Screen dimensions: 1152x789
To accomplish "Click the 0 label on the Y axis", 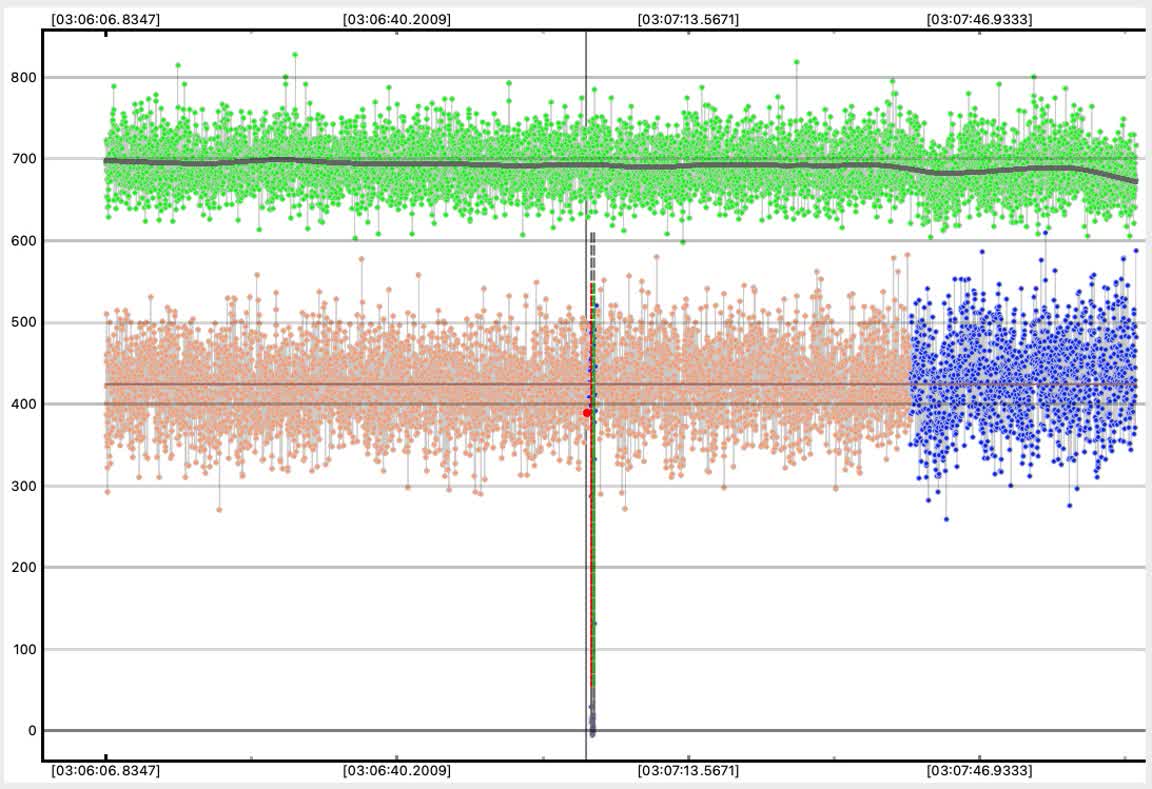I will point(32,731).
